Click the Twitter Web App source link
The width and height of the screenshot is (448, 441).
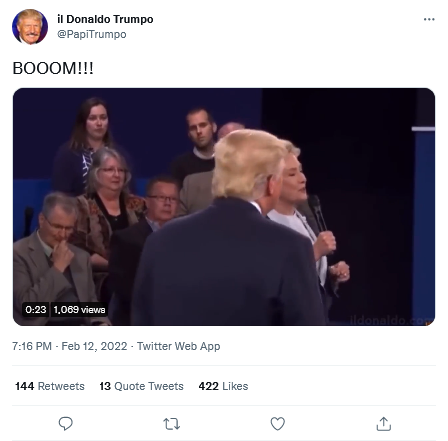(178, 346)
